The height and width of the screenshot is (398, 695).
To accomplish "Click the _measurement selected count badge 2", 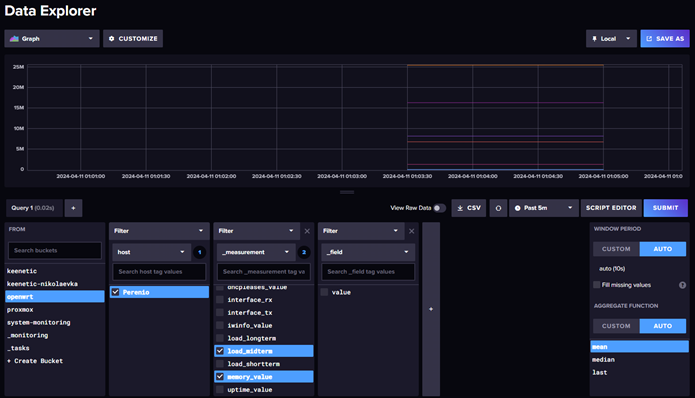I will [x=304, y=252].
